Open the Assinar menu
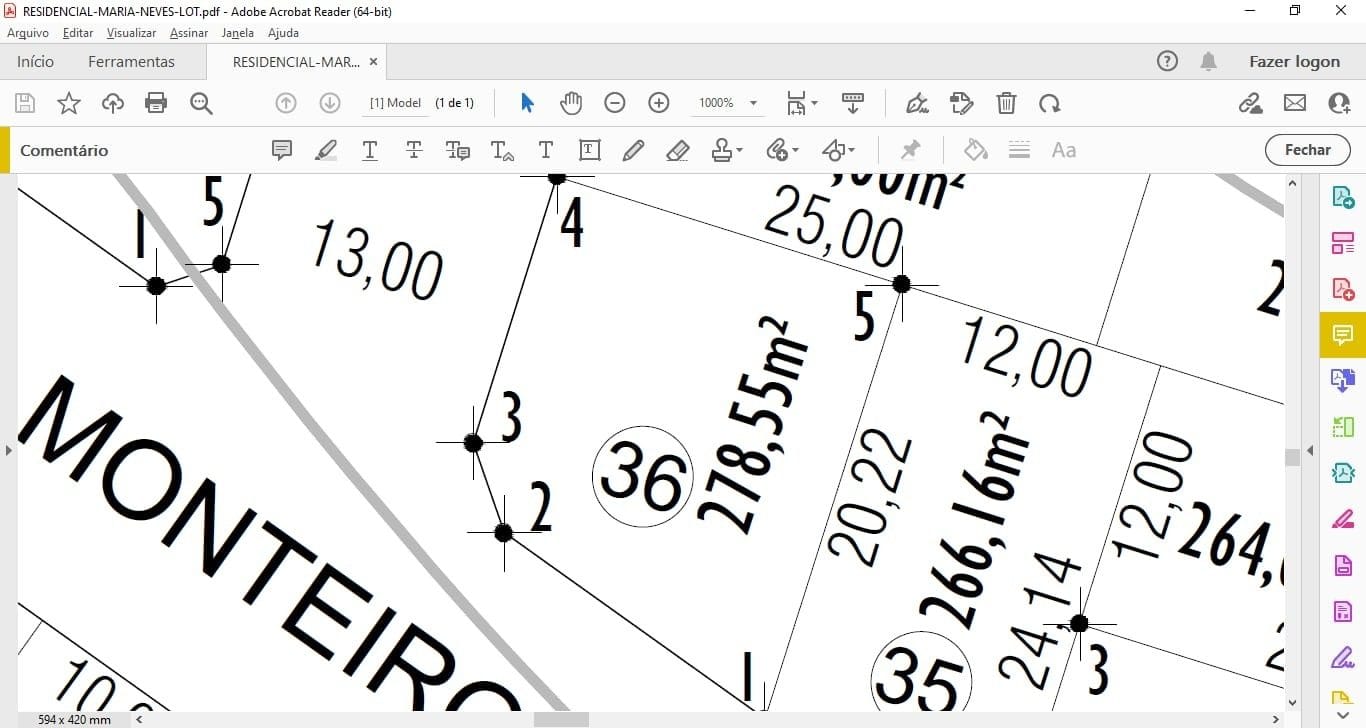 [x=189, y=33]
